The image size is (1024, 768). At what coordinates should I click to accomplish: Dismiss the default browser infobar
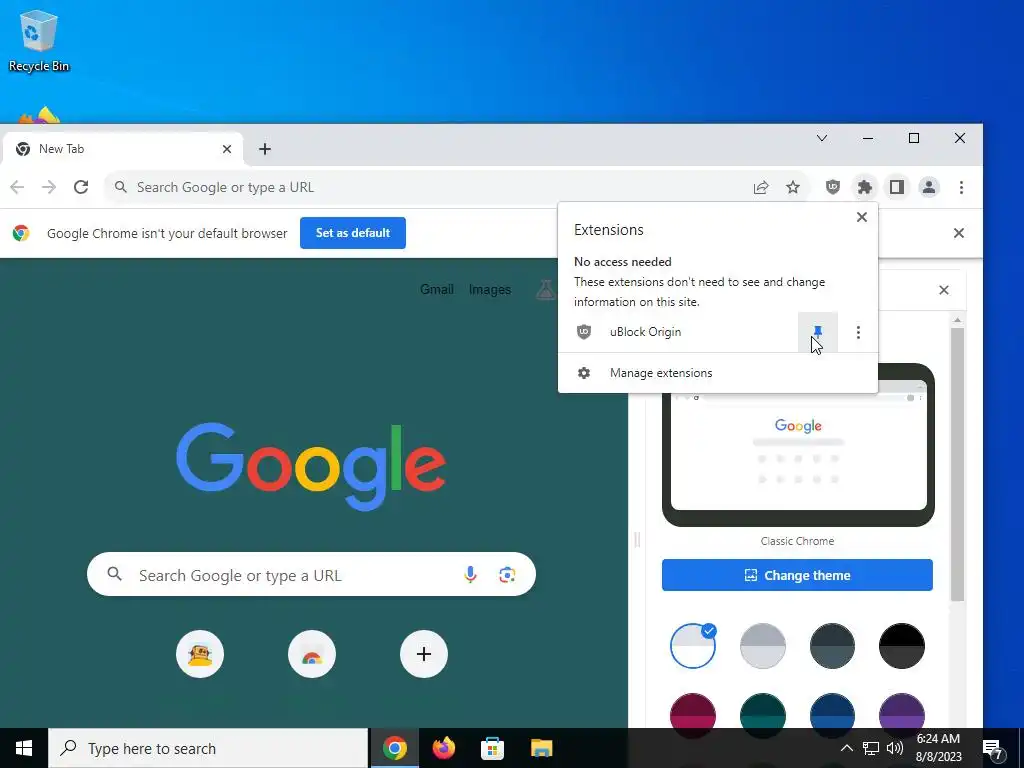(959, 233)
